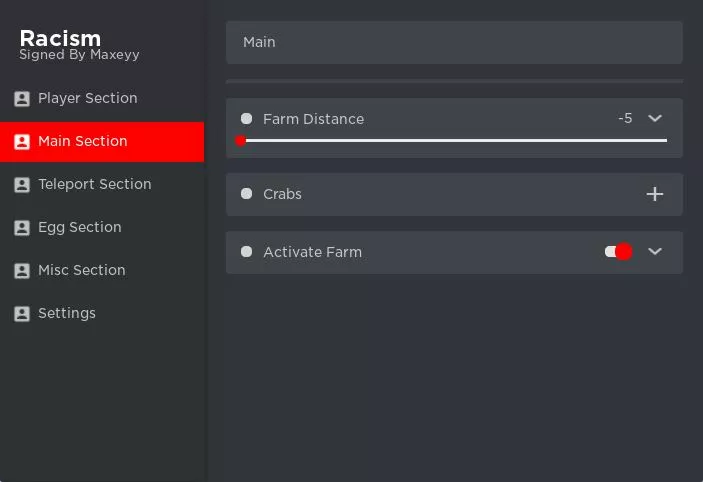Screen dimensions: 703x482
Task: Open the Crabs selection row
Action: [x=454, y=194]
